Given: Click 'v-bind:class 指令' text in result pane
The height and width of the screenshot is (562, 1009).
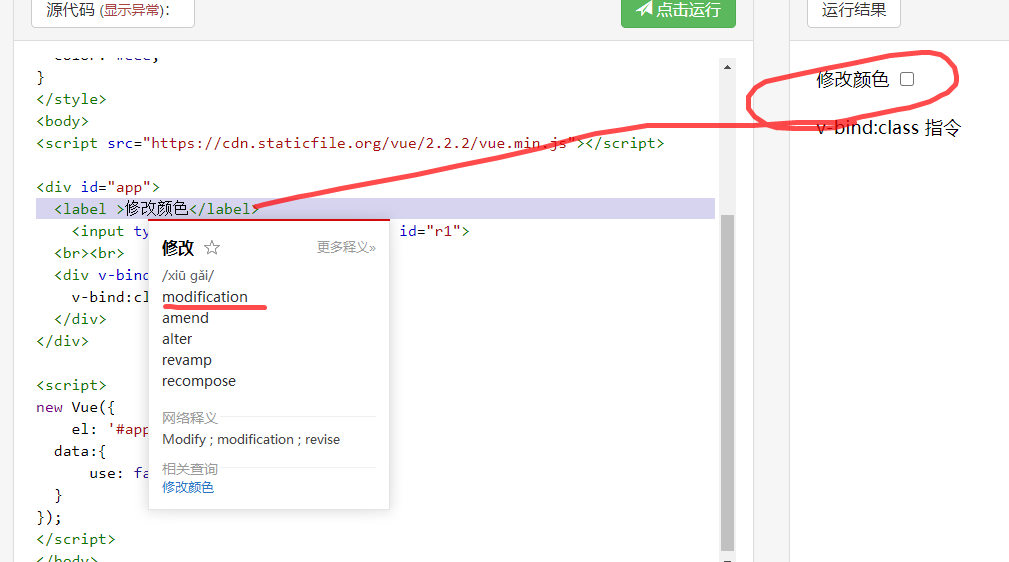Looking at the screenshot, I should (888, 128).
